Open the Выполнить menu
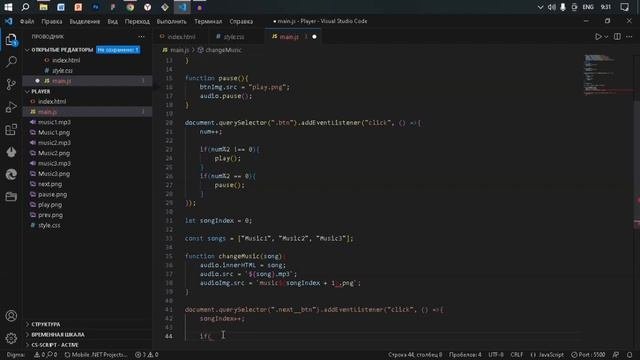This screenshot has width=640, height=360. pyautogui.click(x=171, y=21)
